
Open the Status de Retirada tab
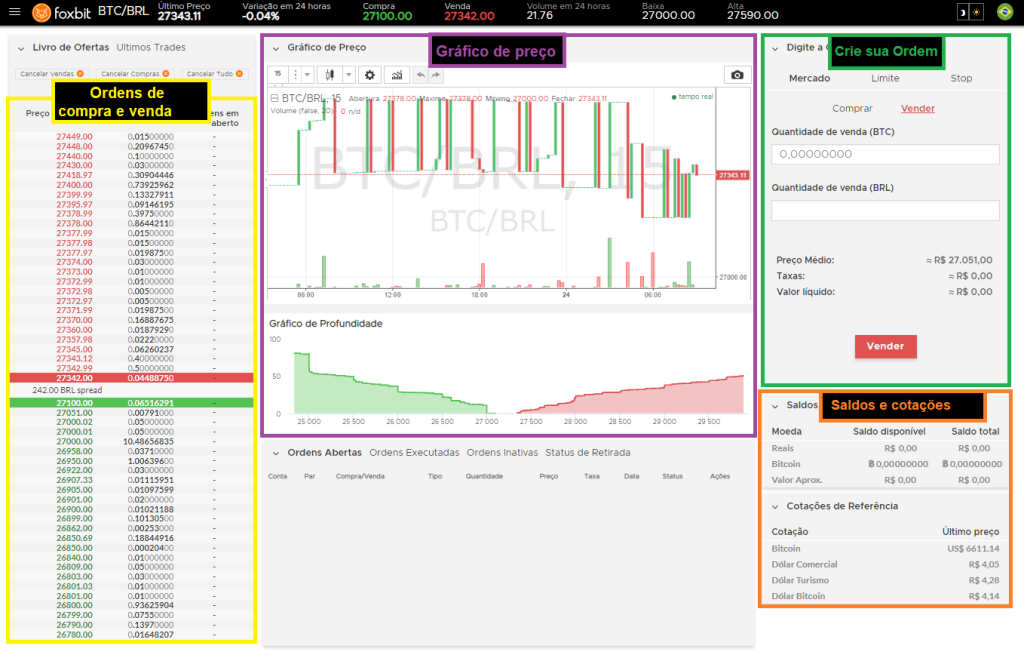[x=588, y=453]
